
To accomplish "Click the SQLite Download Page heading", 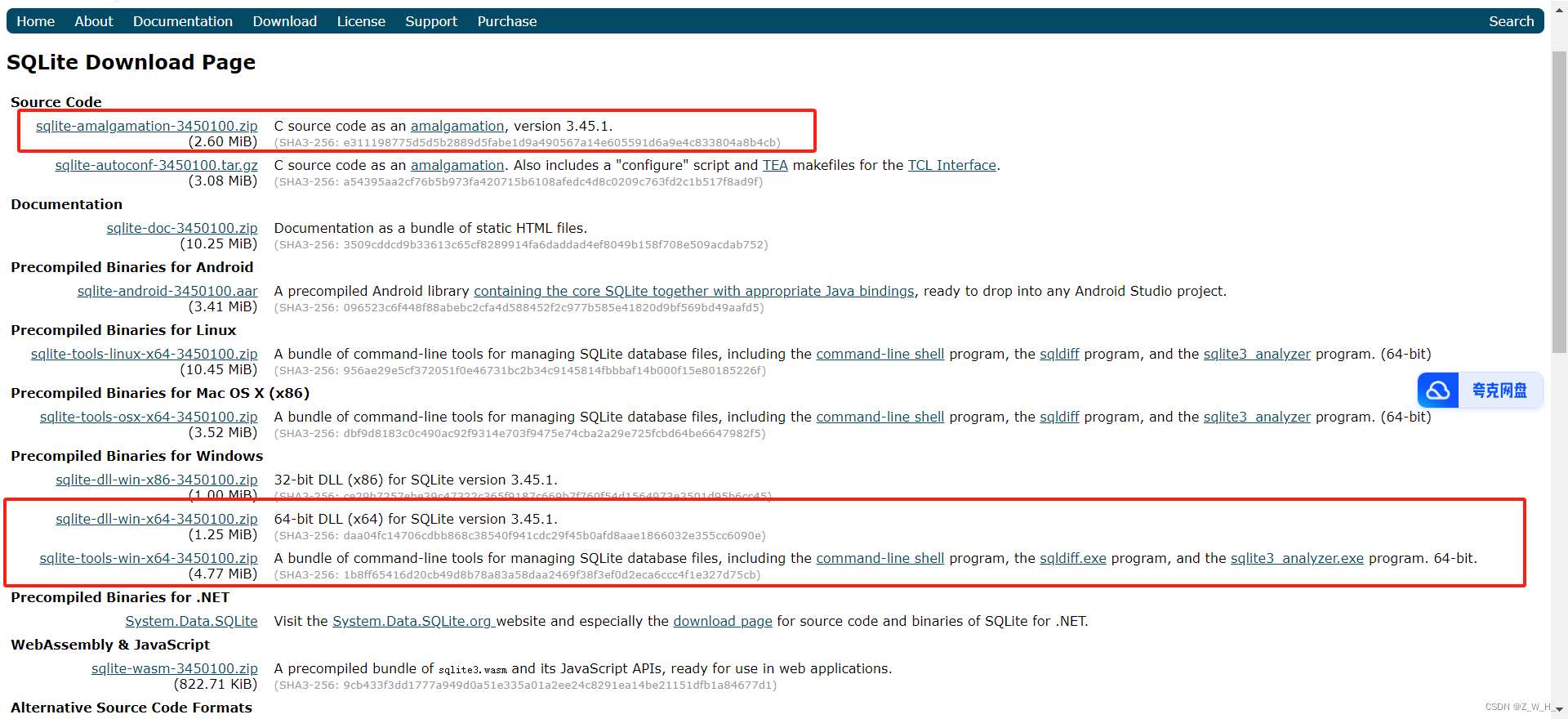I will click(x=131, y=62).
